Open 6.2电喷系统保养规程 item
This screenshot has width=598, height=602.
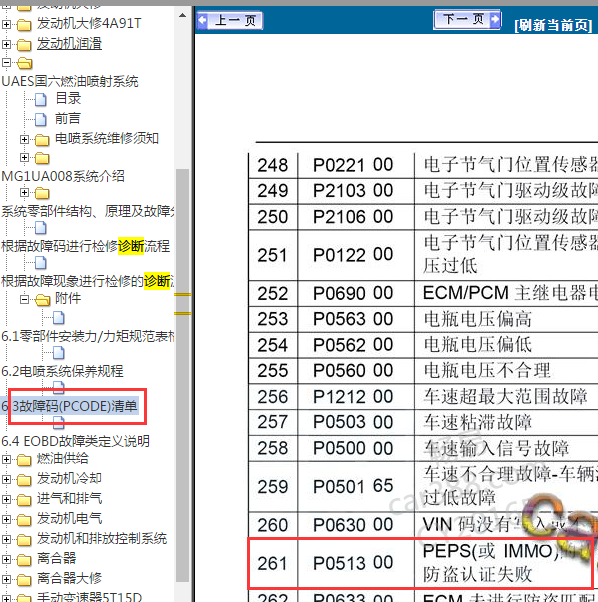62,371
